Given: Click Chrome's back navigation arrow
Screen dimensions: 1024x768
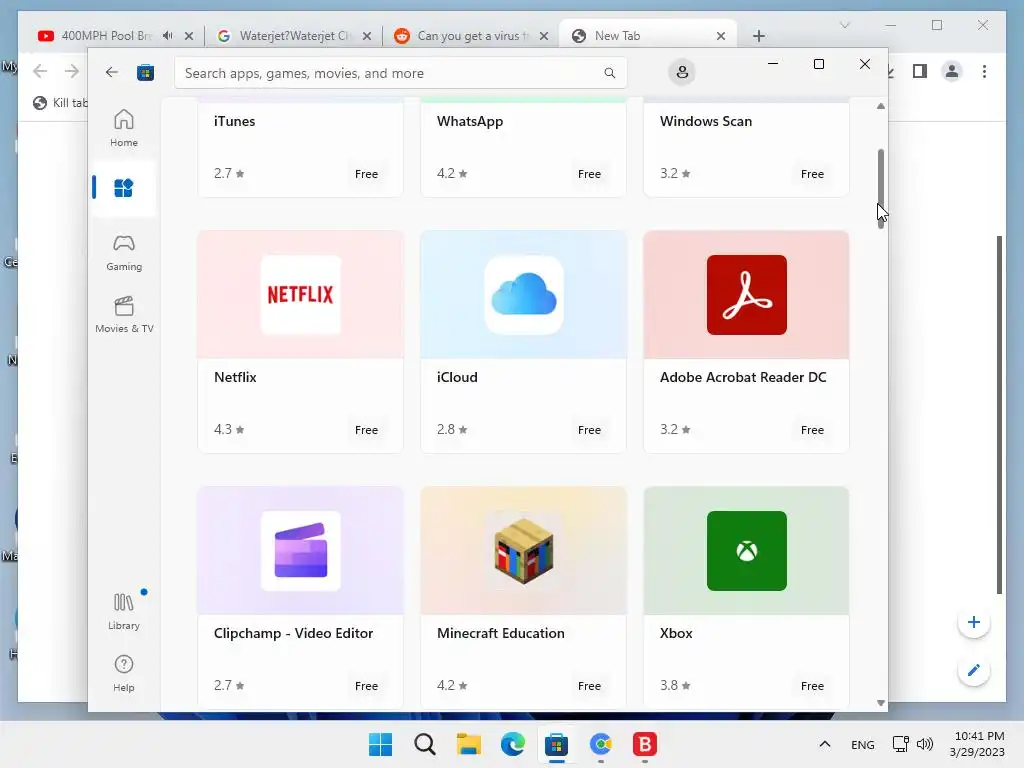Looking at the screenshot, I should click(40, 71).
